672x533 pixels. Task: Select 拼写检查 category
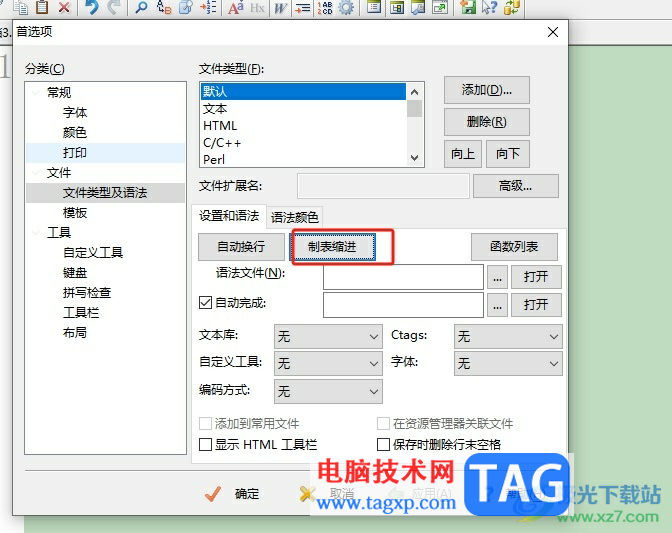87,293
